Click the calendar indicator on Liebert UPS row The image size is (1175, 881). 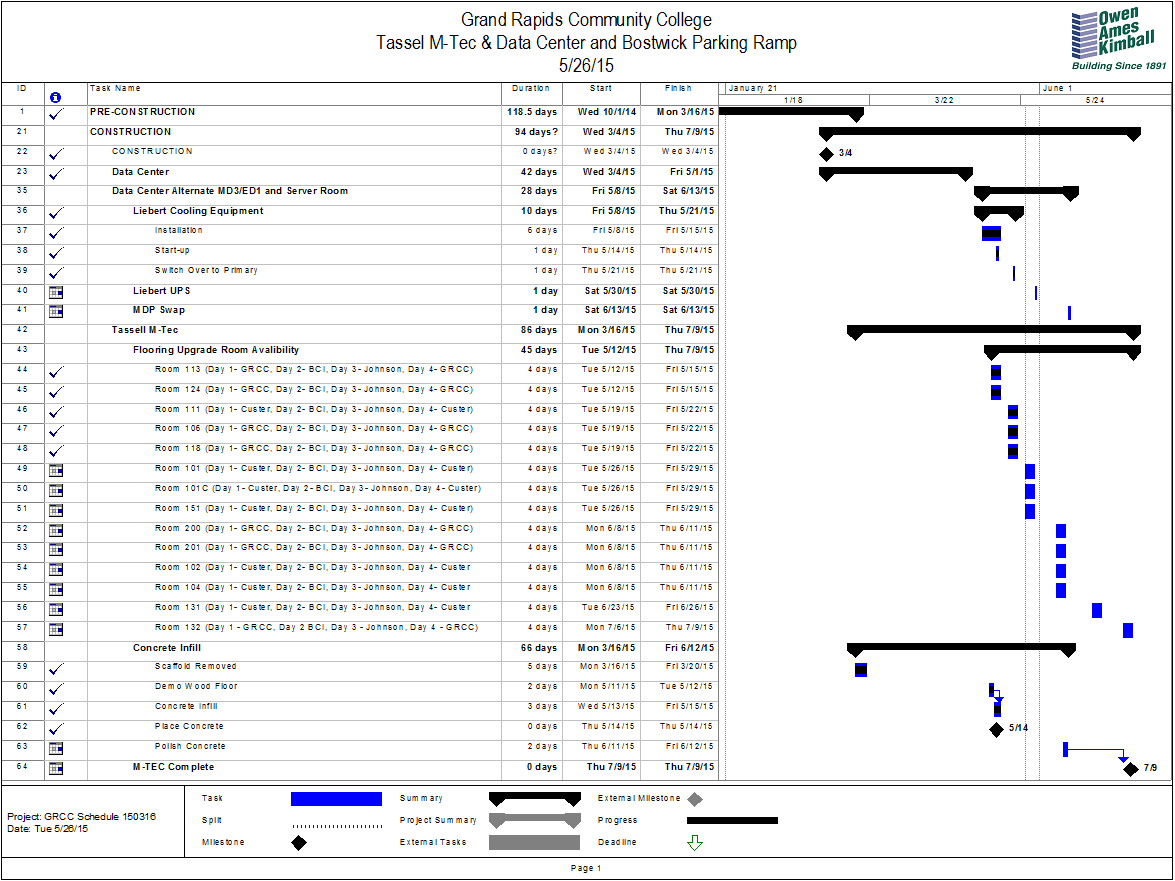57,291
